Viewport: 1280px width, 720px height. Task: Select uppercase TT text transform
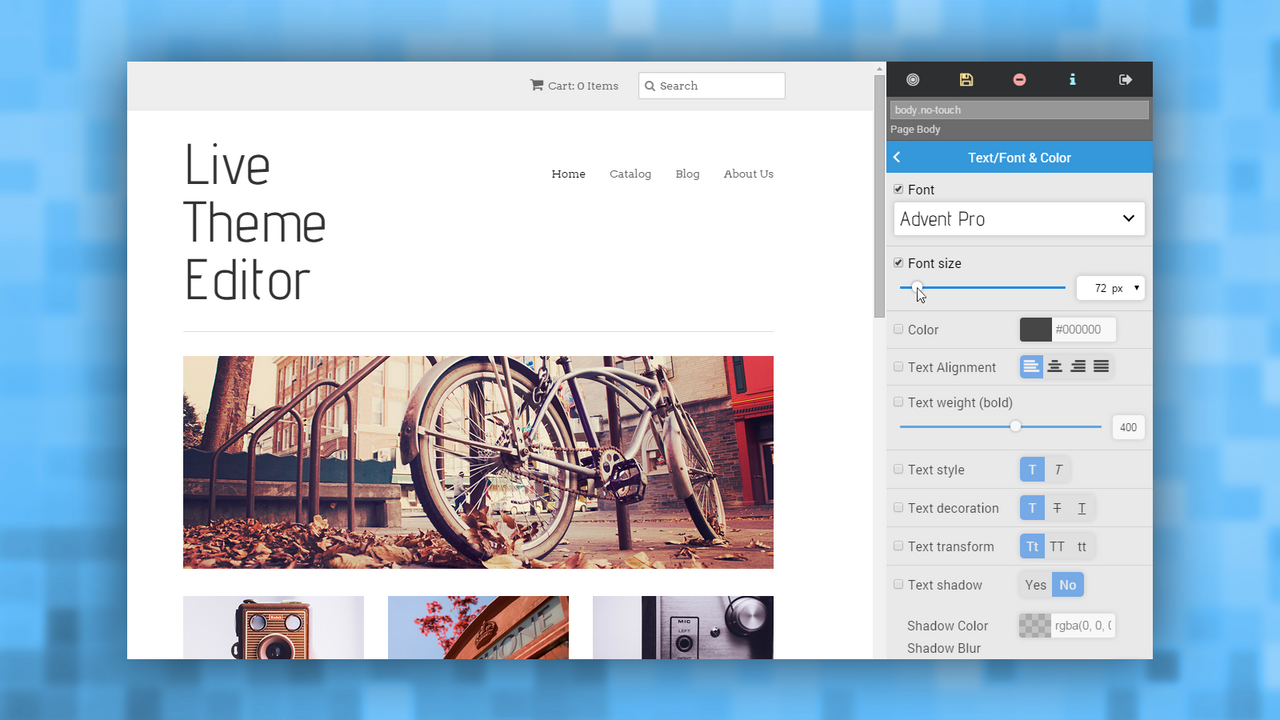click(x=1057, y=546)
